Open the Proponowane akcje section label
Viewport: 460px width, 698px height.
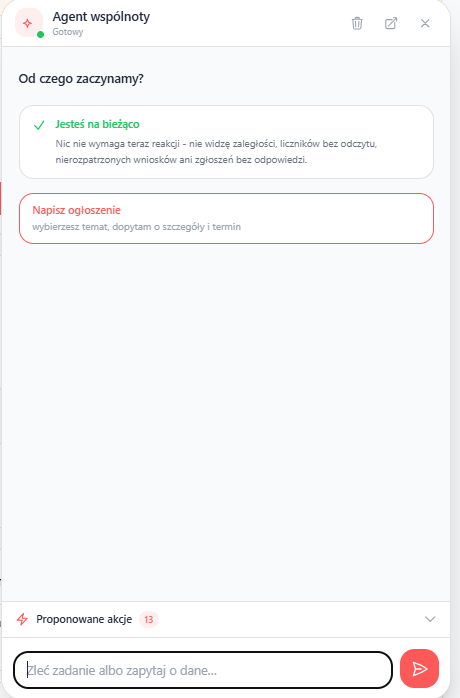[x=84, y=619]
